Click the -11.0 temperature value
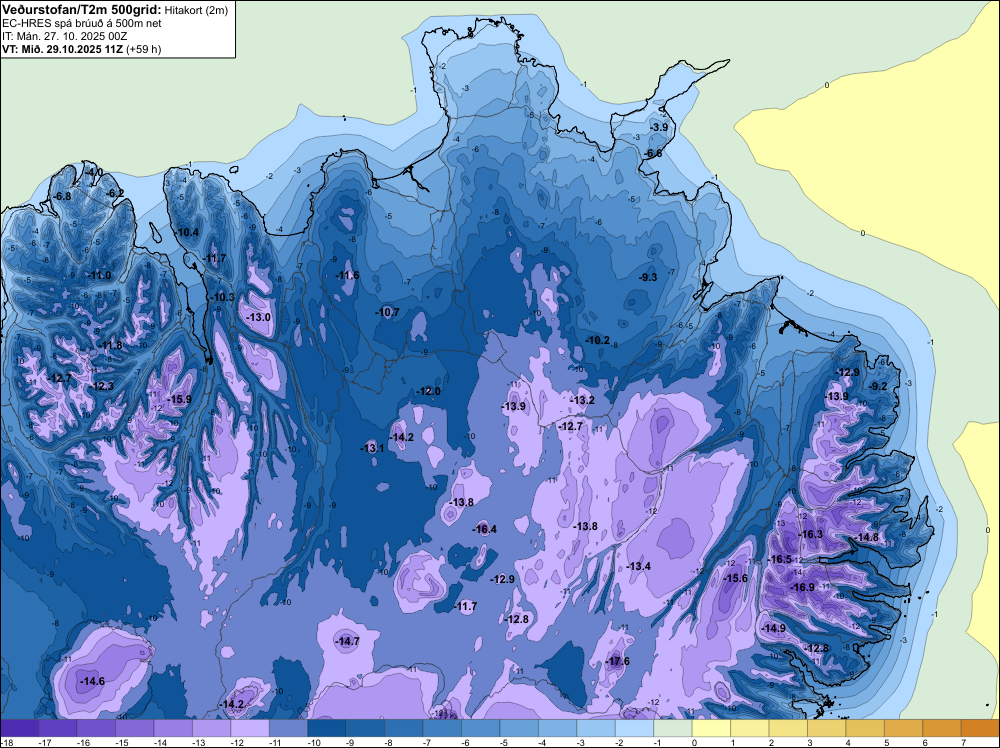This screenshot has width=1000, height=748. pyautogui.click(x=99, y=275)
